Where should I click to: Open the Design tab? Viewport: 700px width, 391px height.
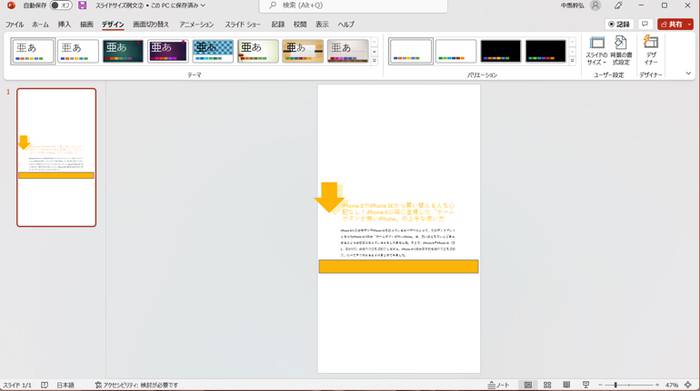pos(112,25)
